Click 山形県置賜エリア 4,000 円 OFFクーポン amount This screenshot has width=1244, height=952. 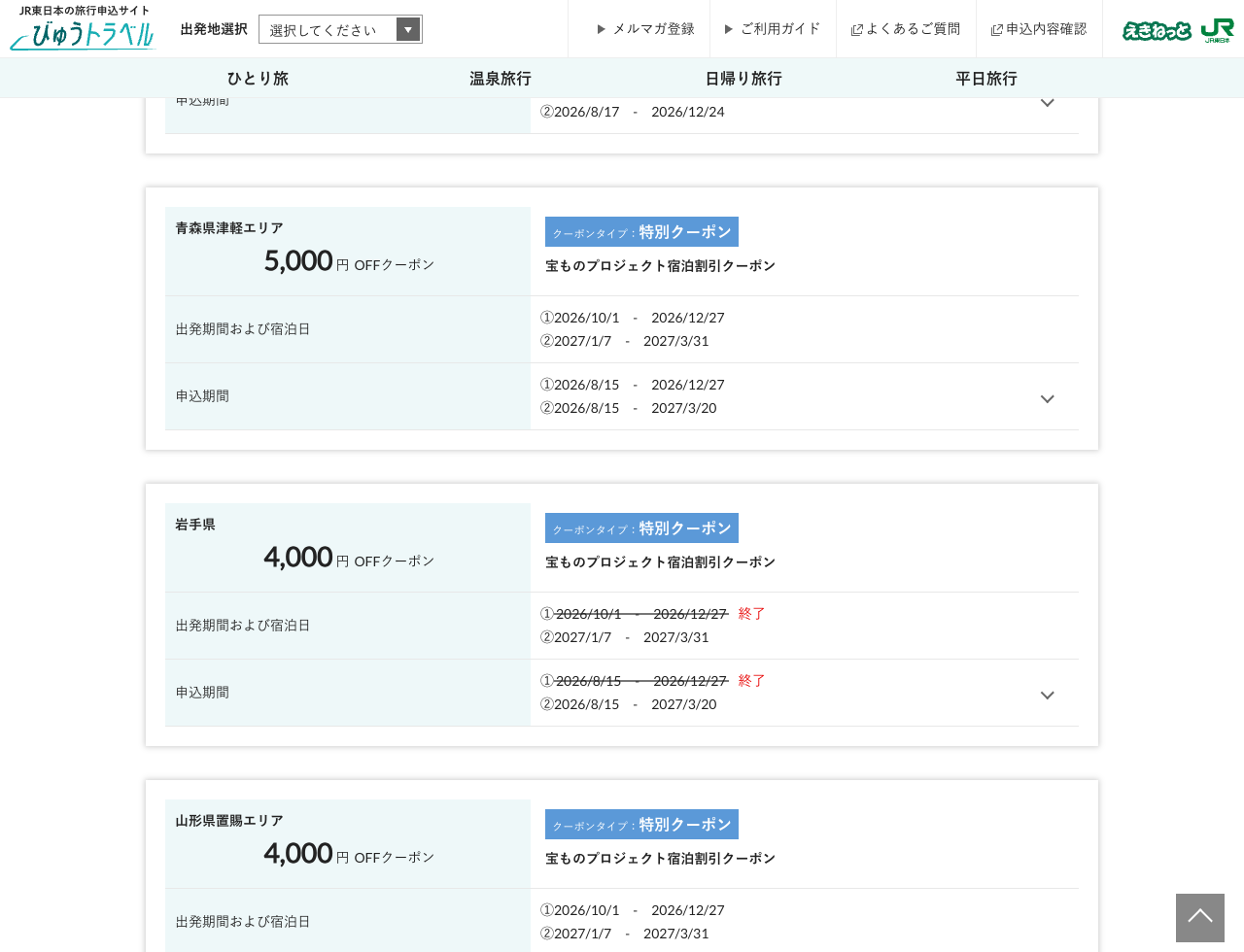point(349,854)
